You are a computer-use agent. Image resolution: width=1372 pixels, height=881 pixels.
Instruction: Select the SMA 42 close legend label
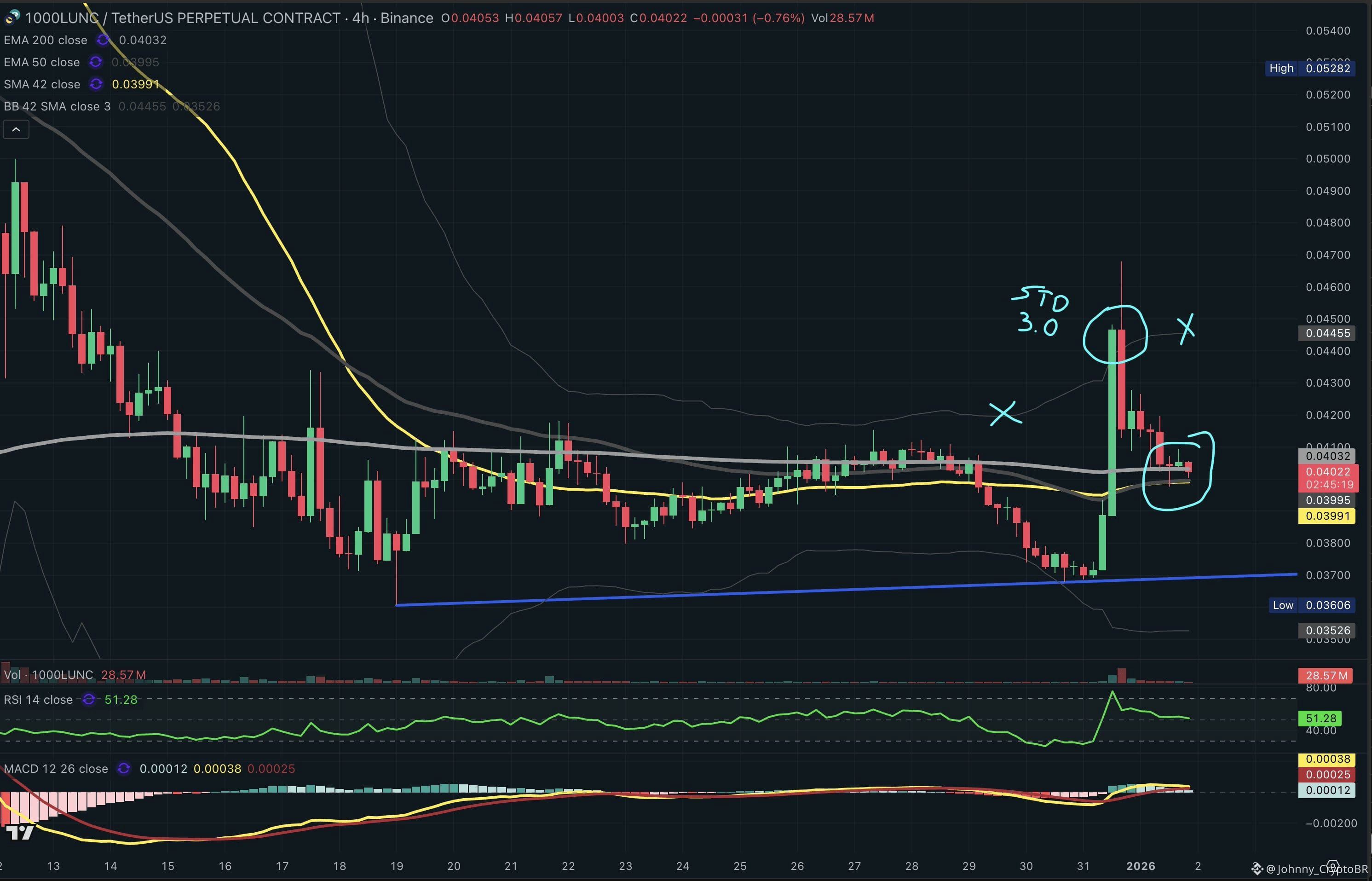[42, 84]
